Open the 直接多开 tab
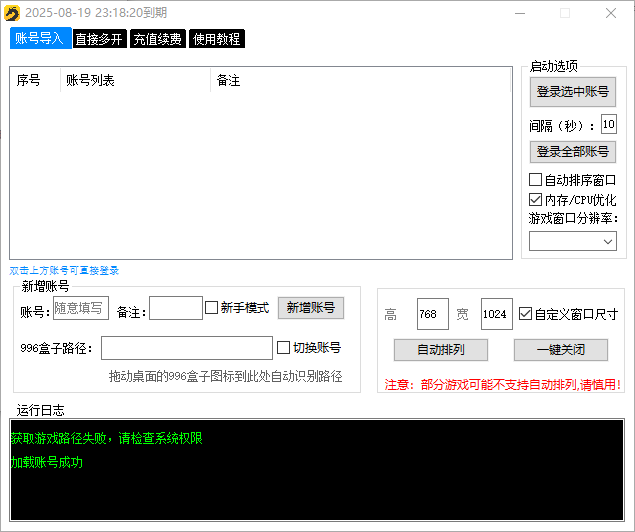635x532 pixels. point(99,39)
